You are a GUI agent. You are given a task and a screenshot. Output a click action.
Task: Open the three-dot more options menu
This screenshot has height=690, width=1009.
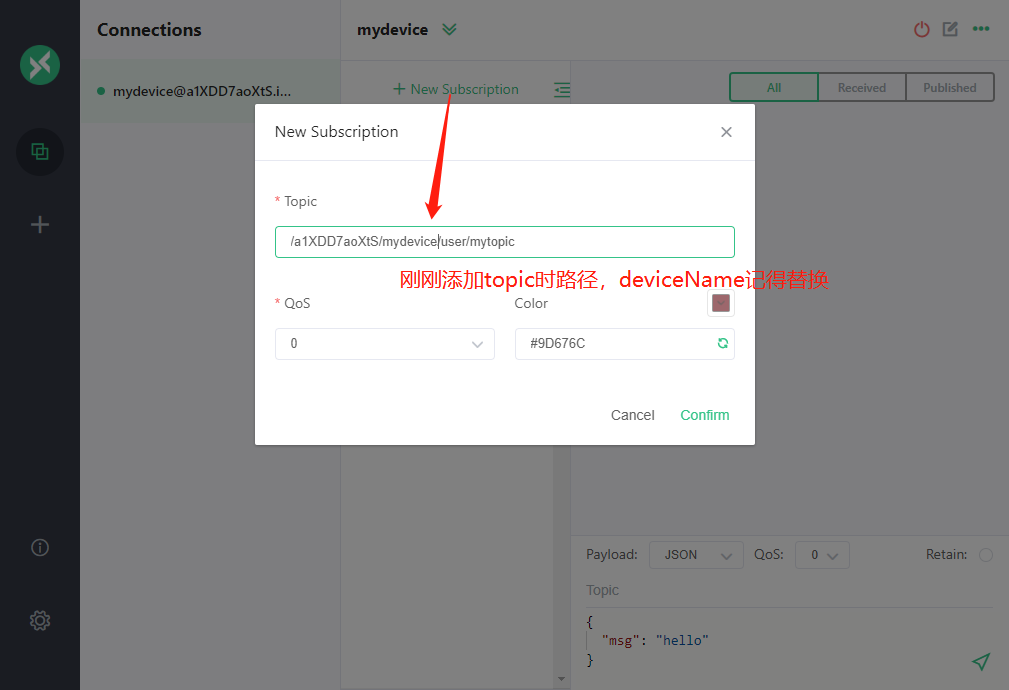(x=981, y=29)
